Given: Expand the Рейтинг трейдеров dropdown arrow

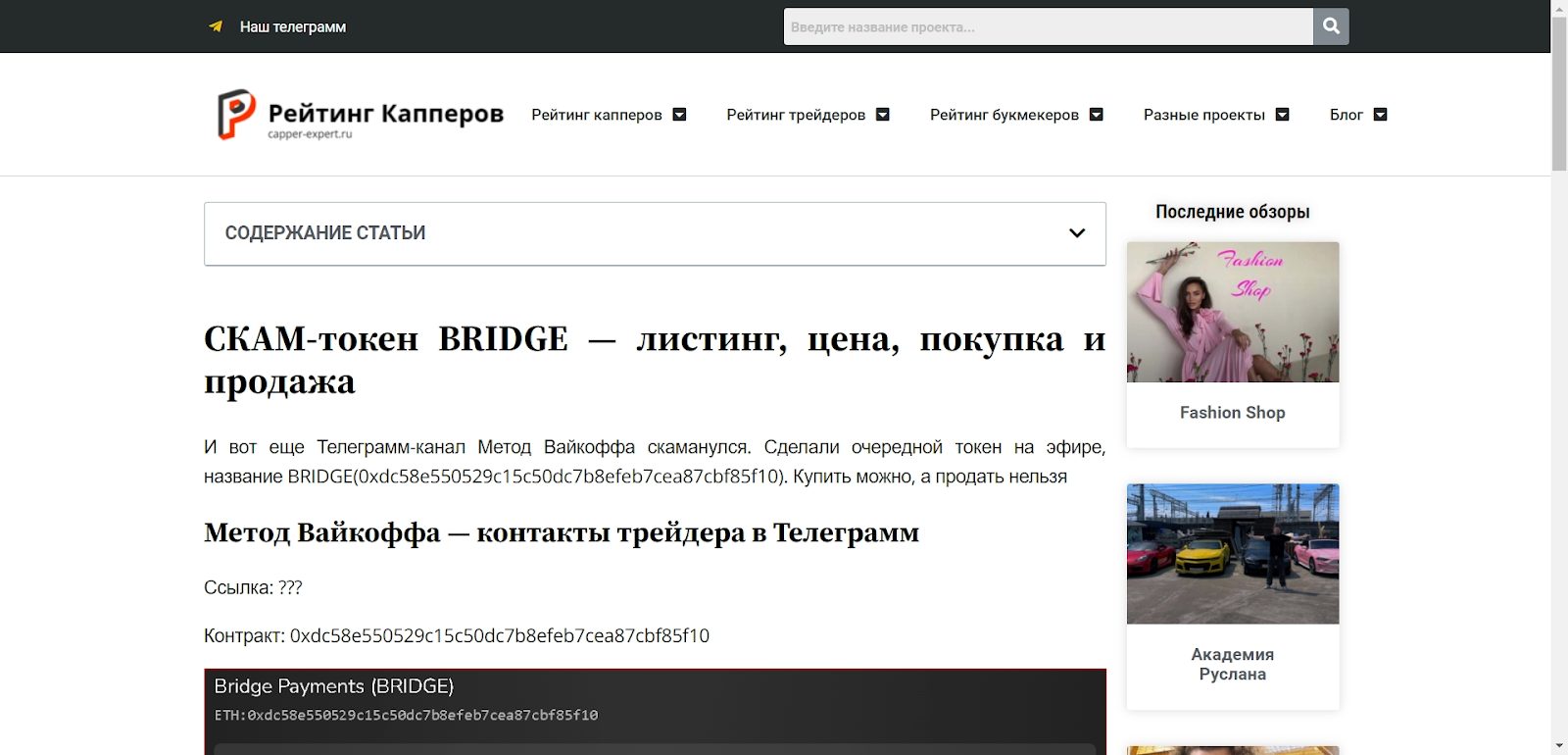Looking at the screenshot, I should (x=882, y=115).
